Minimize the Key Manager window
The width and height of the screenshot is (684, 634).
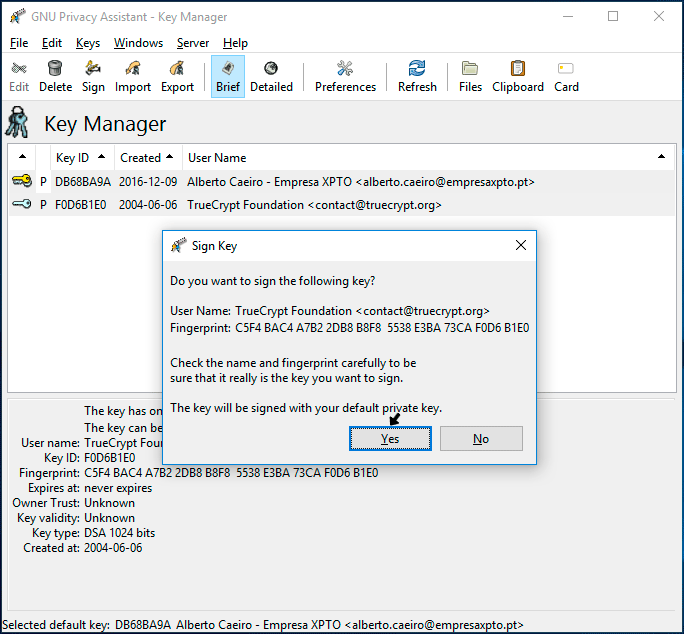point(568,16)
